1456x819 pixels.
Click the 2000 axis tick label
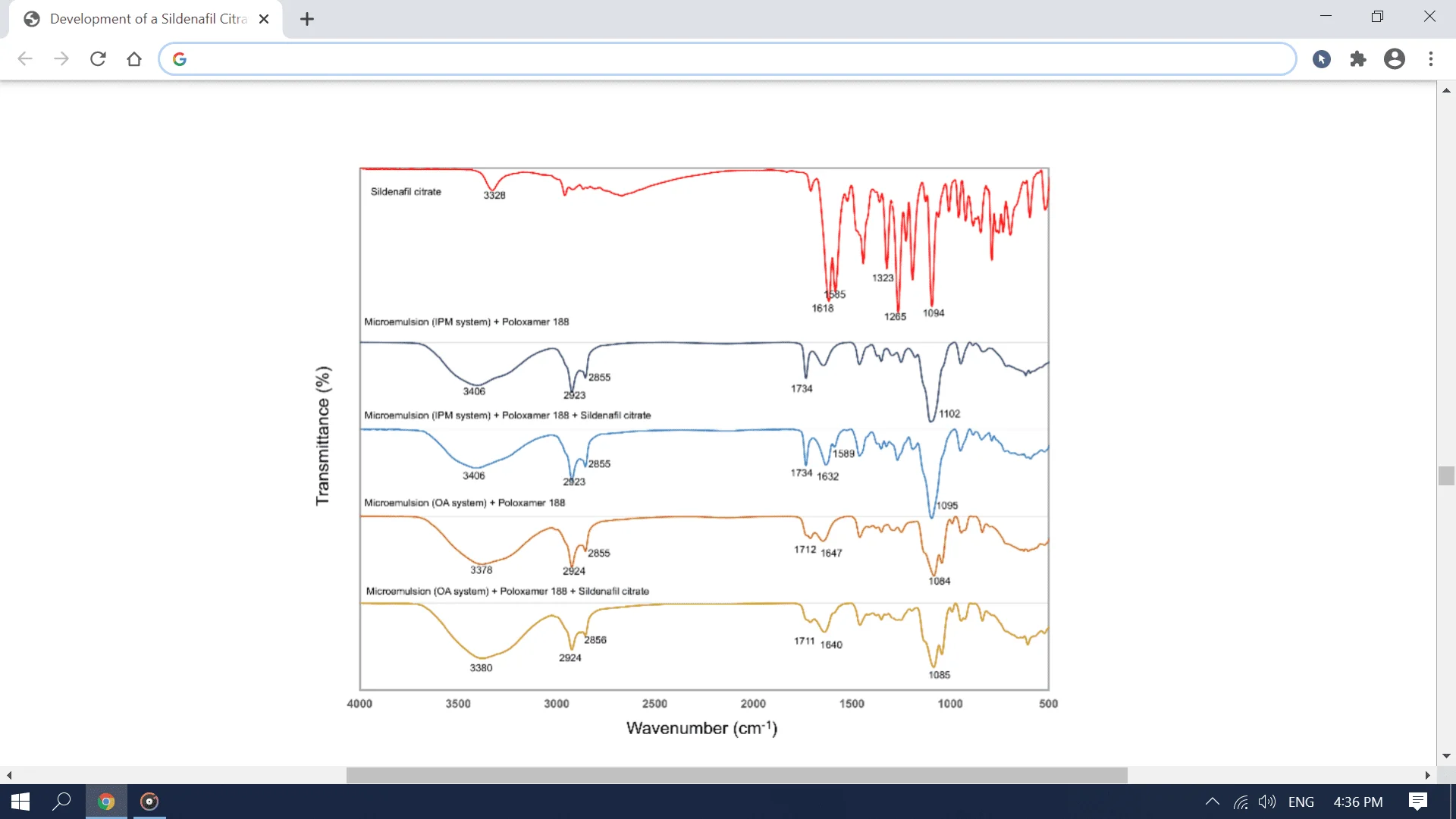(x=753, y=703)
